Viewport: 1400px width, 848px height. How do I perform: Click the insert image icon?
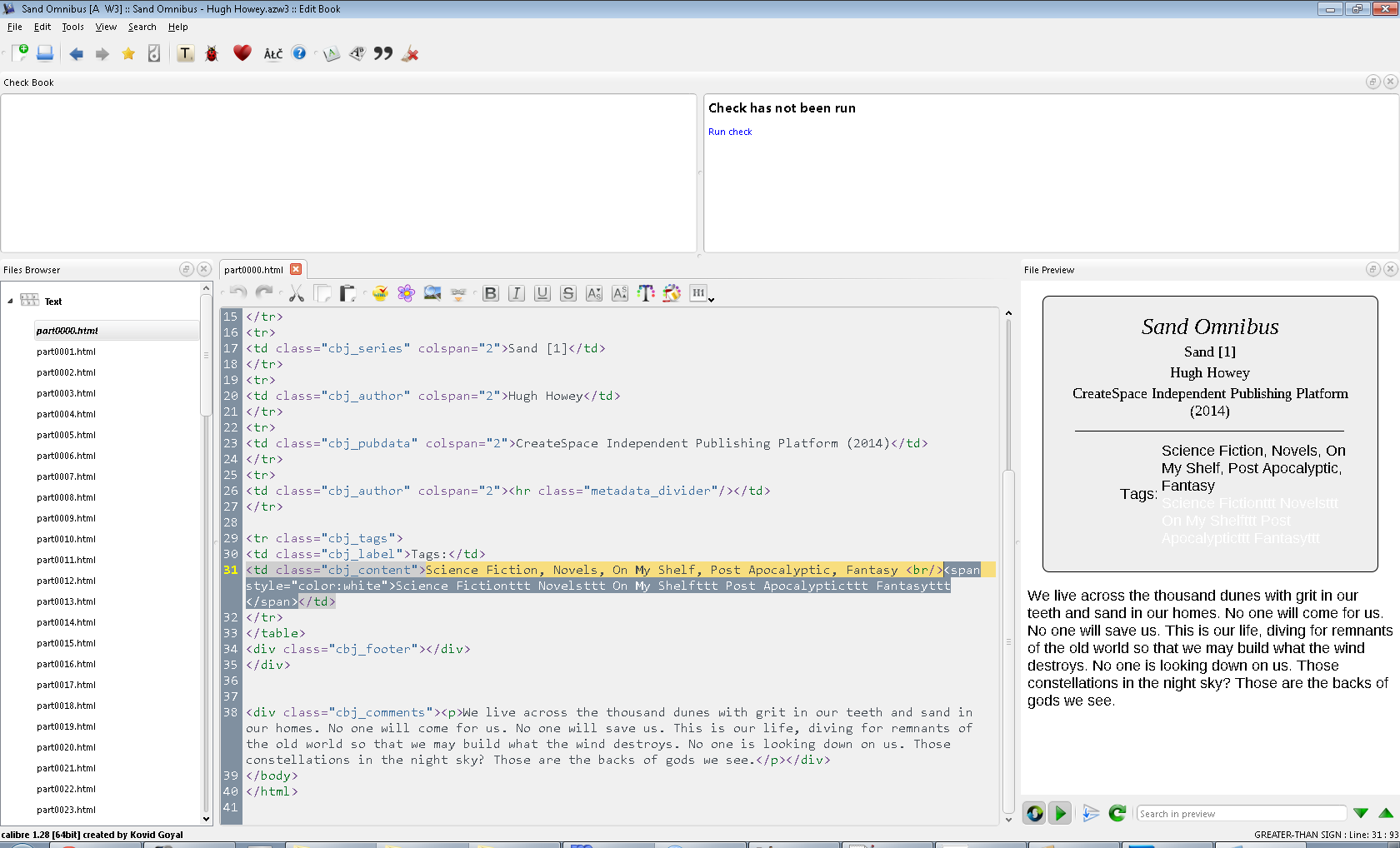click(432, 293)
